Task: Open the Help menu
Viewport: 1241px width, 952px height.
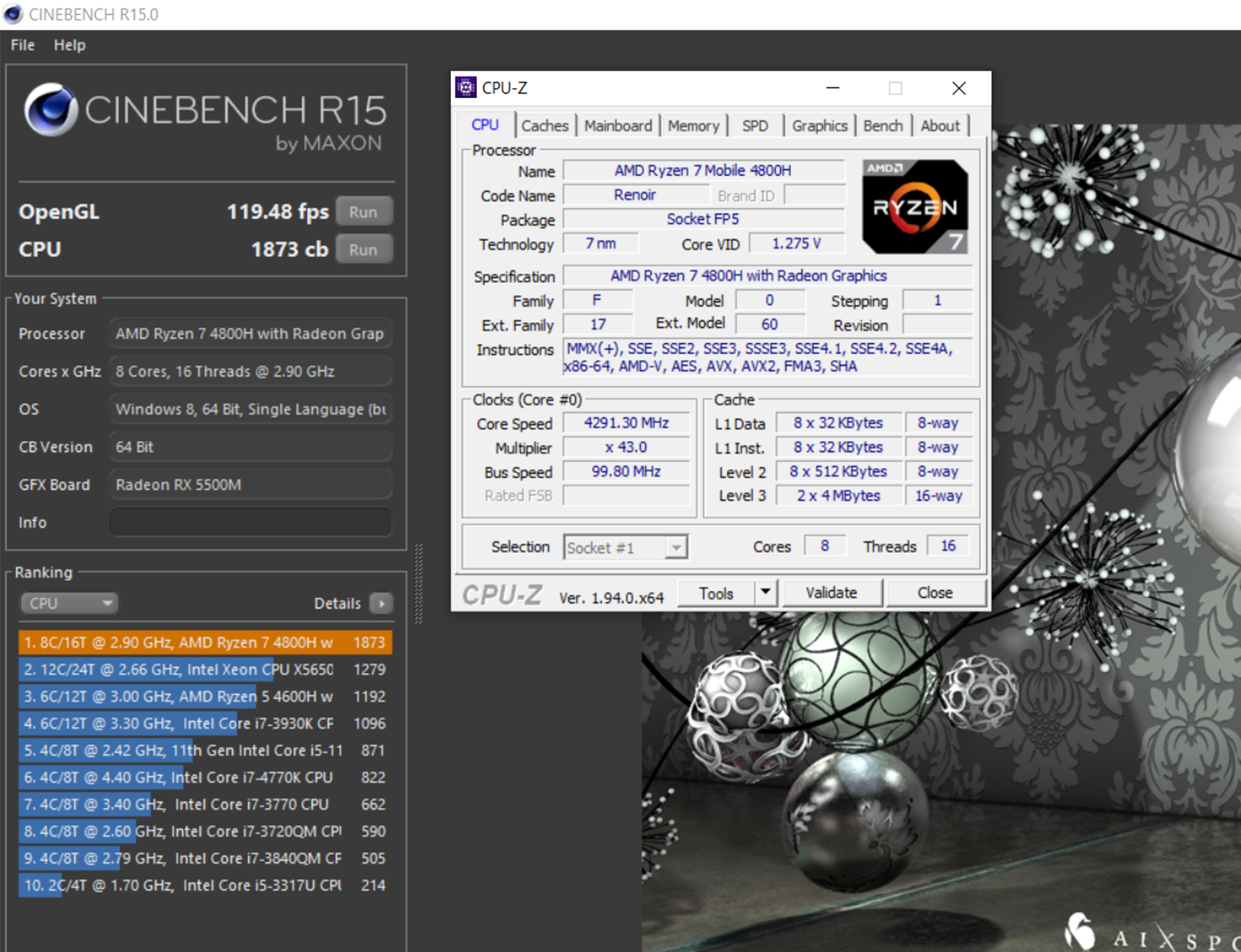Action: coord(69,45)
